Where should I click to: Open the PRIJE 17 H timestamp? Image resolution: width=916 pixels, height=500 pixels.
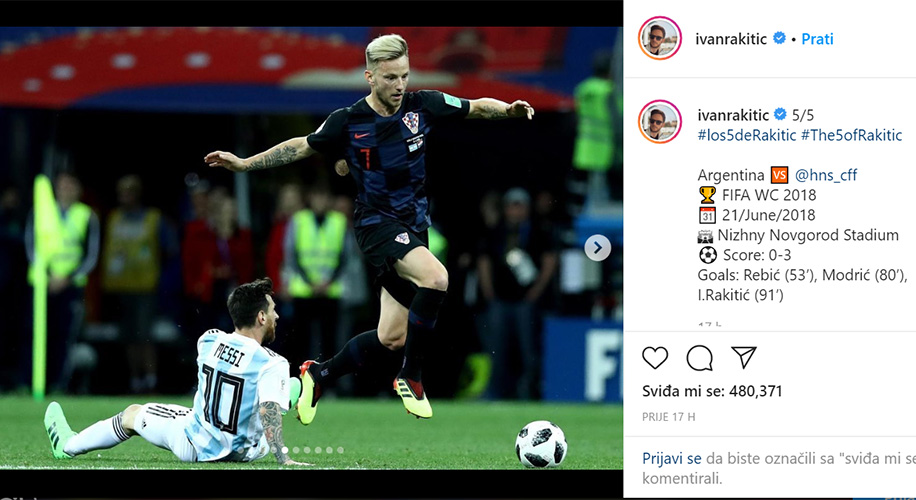(669, 417)
